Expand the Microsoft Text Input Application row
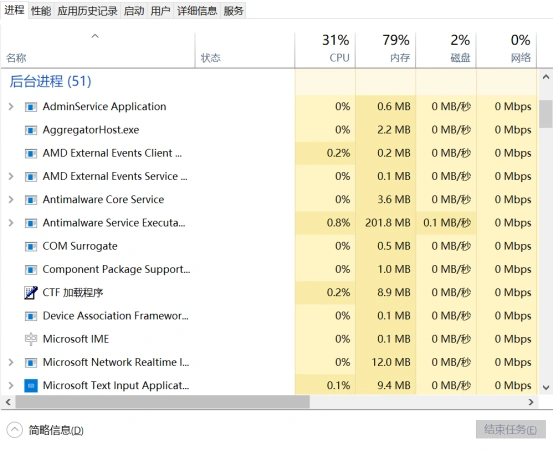The width and height of the screenshot is (553, 451). point(11,386)
